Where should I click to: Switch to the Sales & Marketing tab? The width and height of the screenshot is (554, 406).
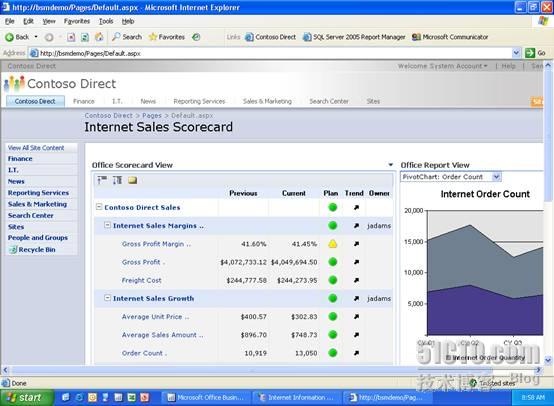[267, 101]
